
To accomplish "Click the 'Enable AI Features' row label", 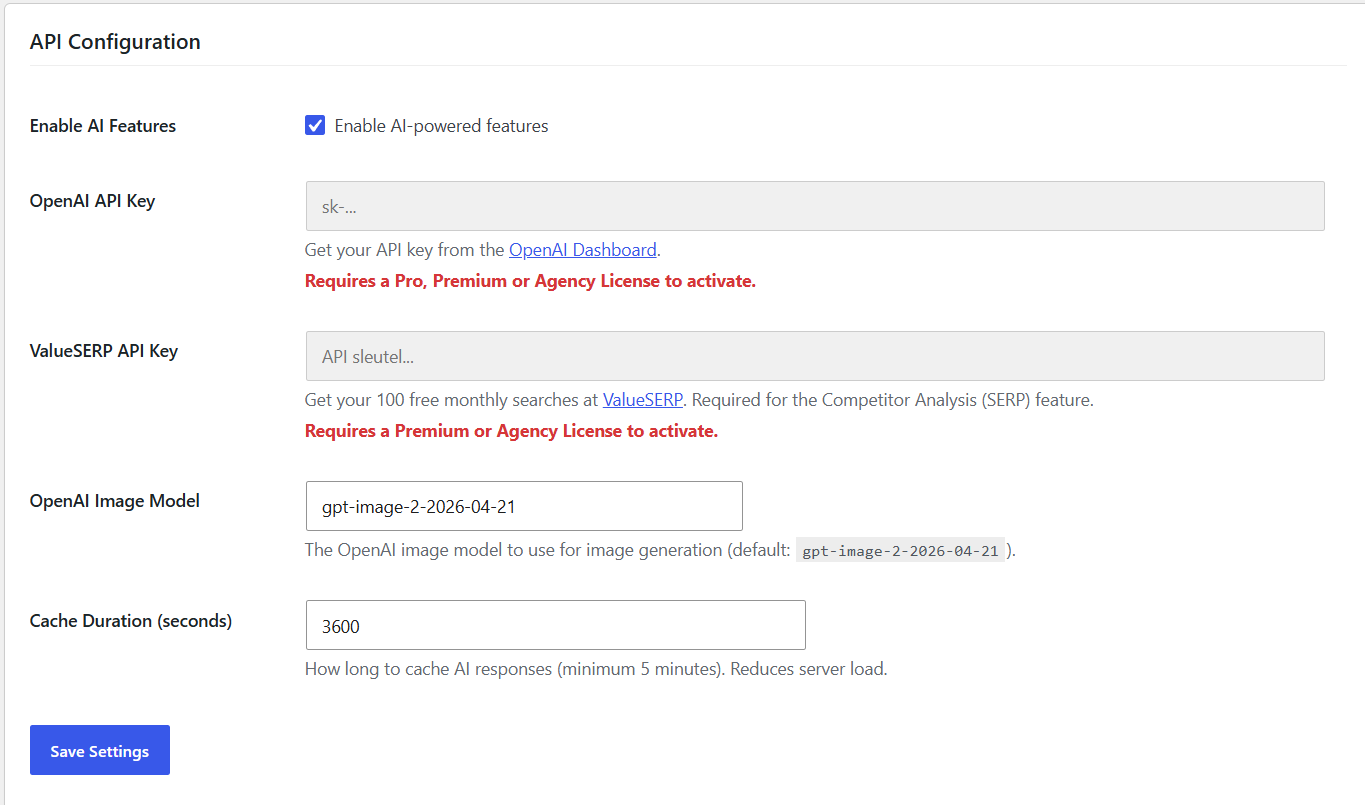I will (x=103, y=126).
